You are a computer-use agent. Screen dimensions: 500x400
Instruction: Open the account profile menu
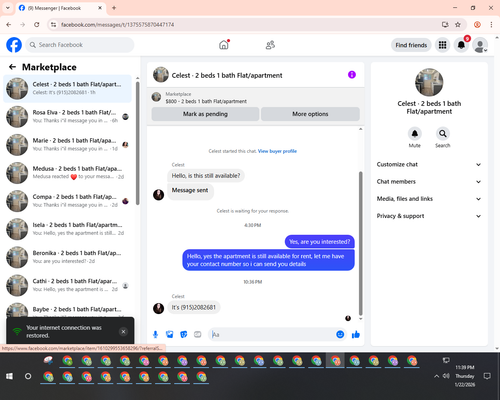(480, 45)
